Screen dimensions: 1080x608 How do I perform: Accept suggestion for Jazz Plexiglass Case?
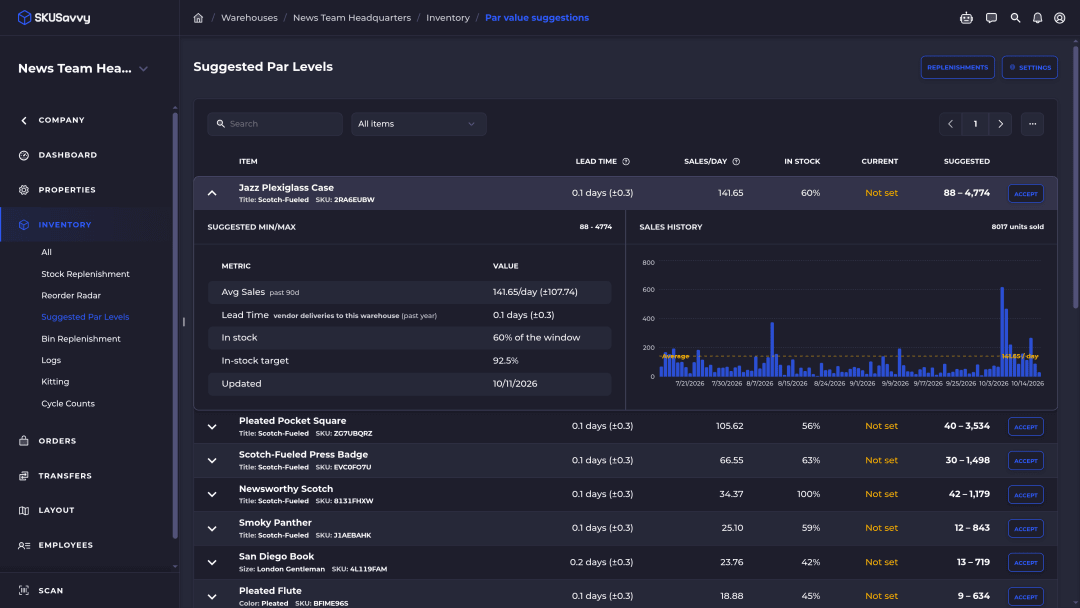point(1026,193)
